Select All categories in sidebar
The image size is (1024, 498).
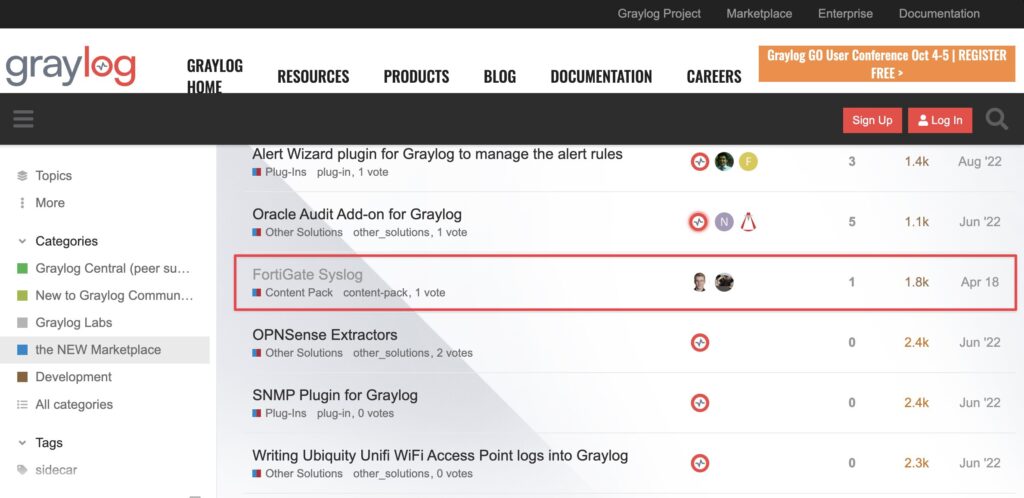(x=74, y=405)
